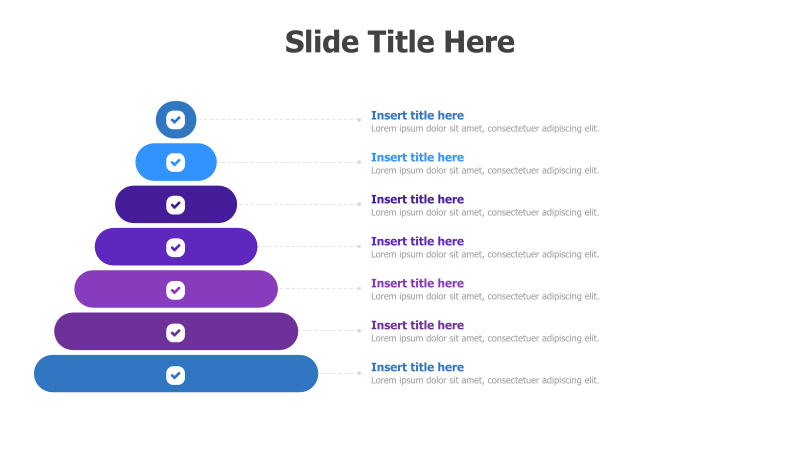Screen dimensions: 800x450
Task: Click the checkmark icon in the top circle
Action: pyautogui.click(x=176, y=120)
